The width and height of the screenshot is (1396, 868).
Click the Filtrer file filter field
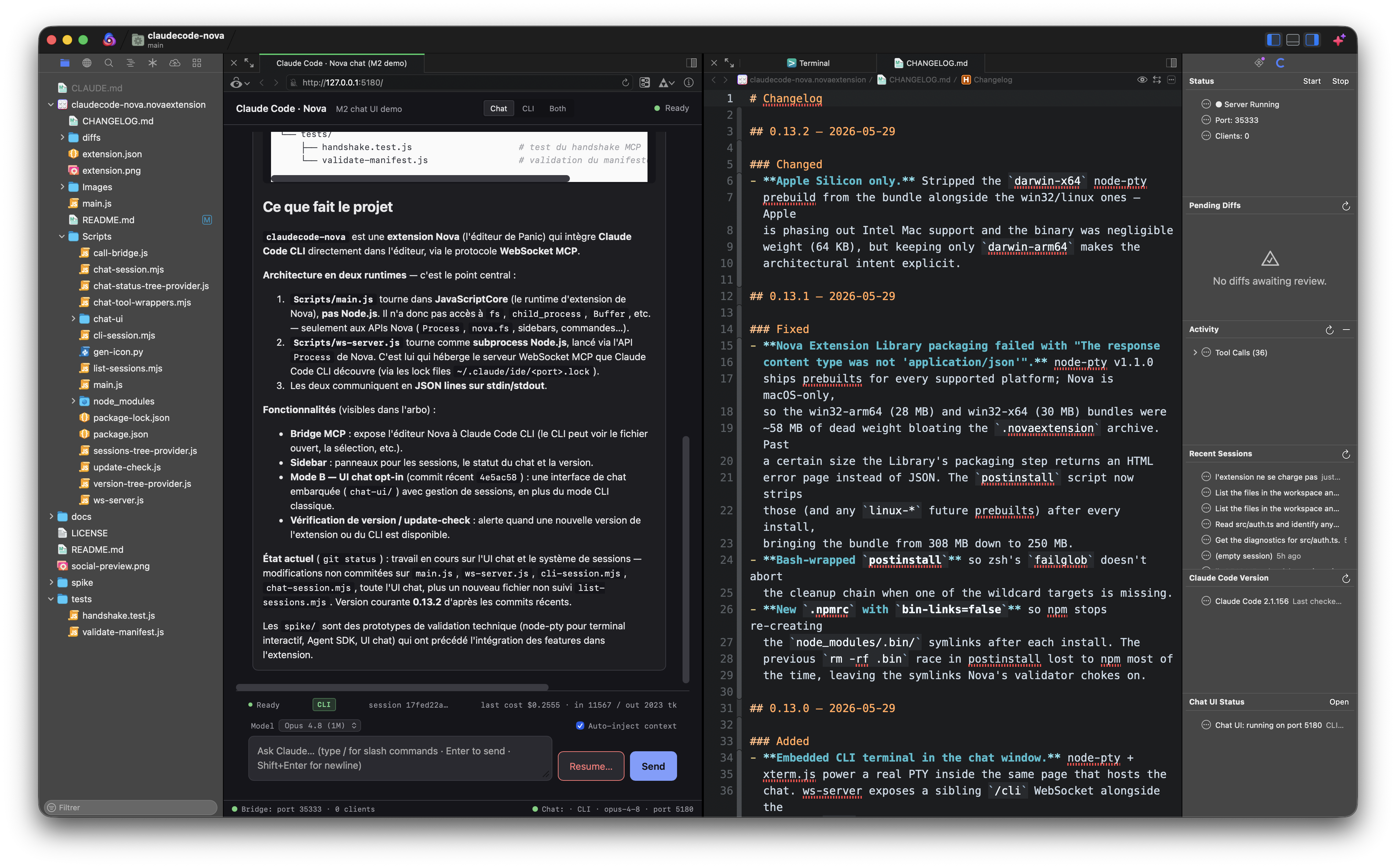pos(131,807)
